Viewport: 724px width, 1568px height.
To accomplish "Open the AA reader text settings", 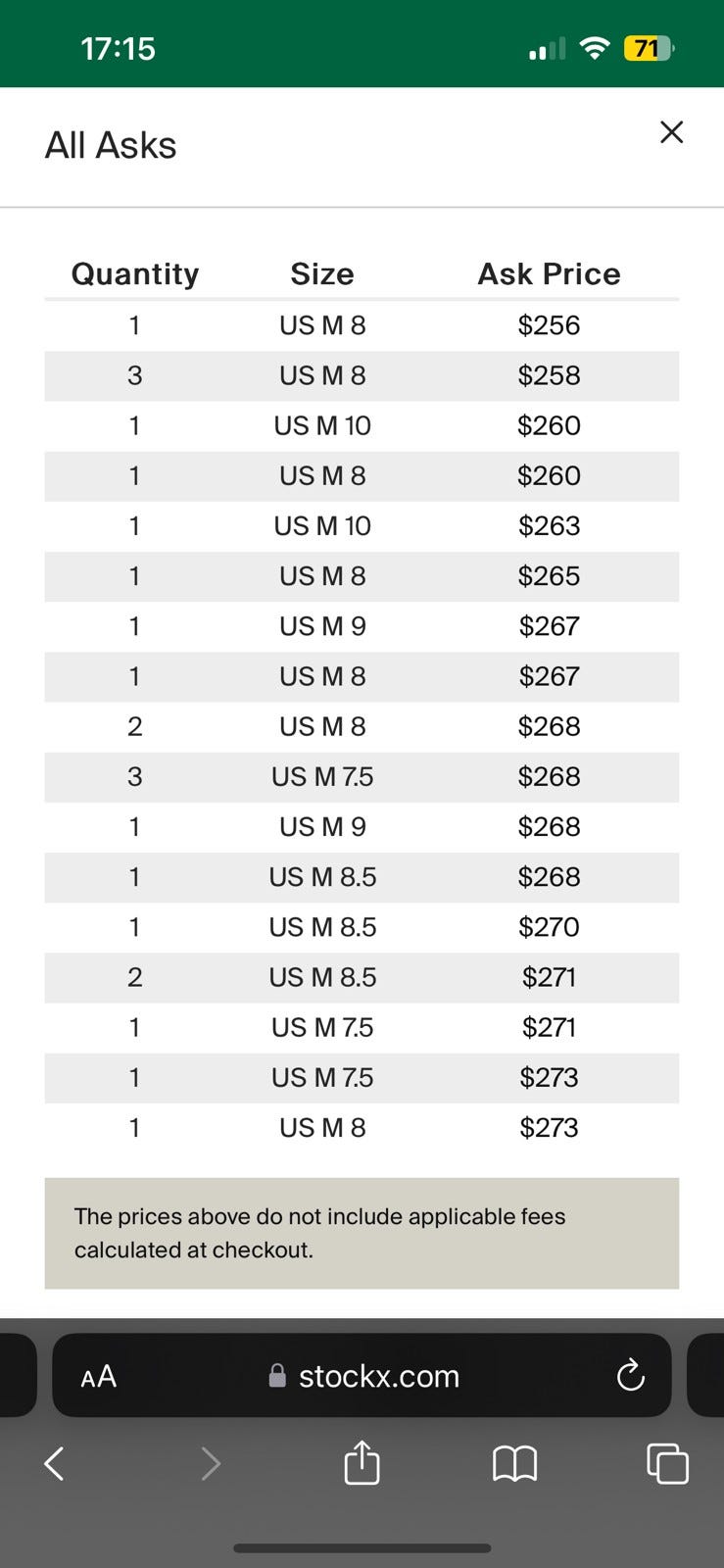I will point(99,1376).
